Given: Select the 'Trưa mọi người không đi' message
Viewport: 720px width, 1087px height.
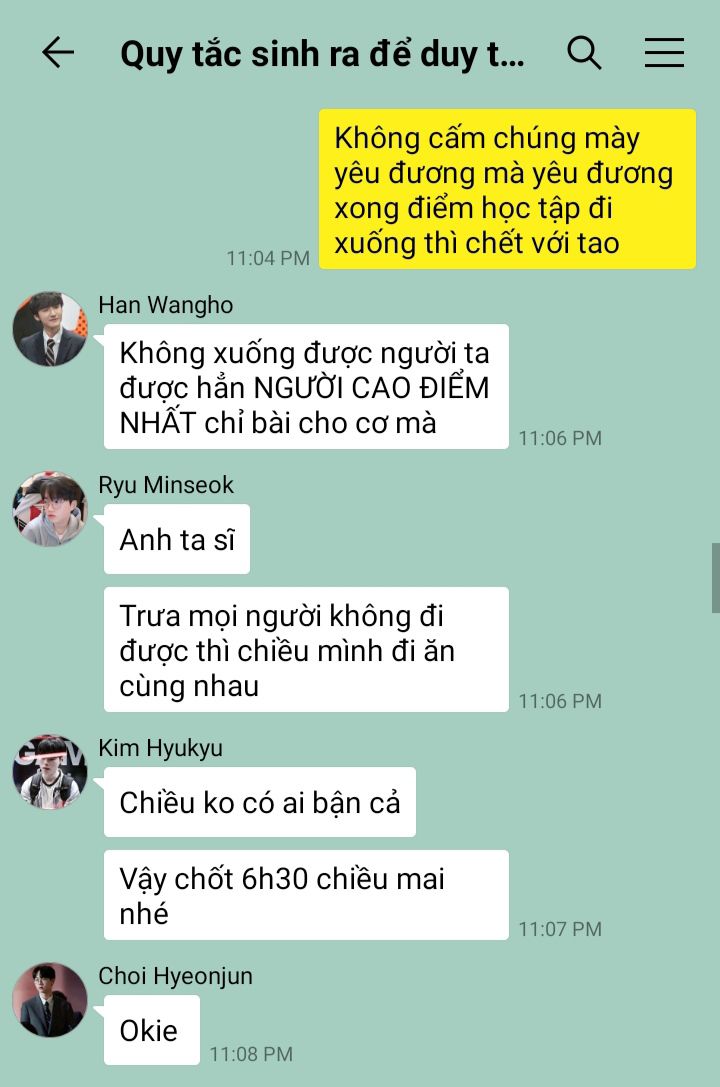Looking at the screenshot, I should (x=306, y=650).
